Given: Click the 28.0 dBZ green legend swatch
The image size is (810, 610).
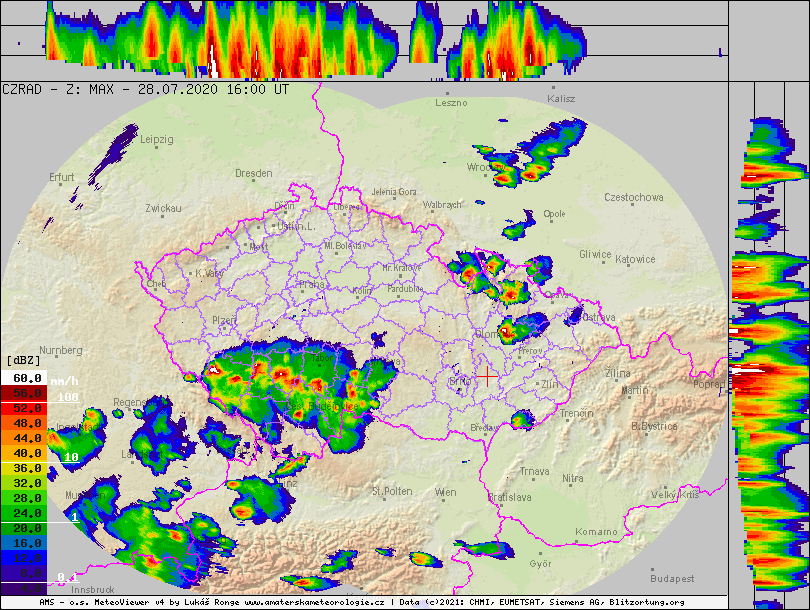Looking at the screenshot, I should pos(24,498).
